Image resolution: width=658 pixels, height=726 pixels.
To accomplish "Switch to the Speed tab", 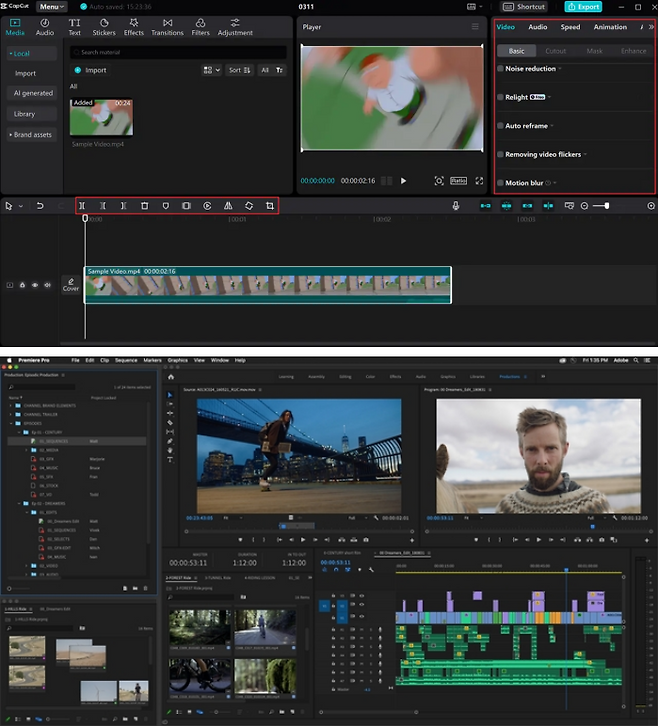I will click(x=570, y=27).
